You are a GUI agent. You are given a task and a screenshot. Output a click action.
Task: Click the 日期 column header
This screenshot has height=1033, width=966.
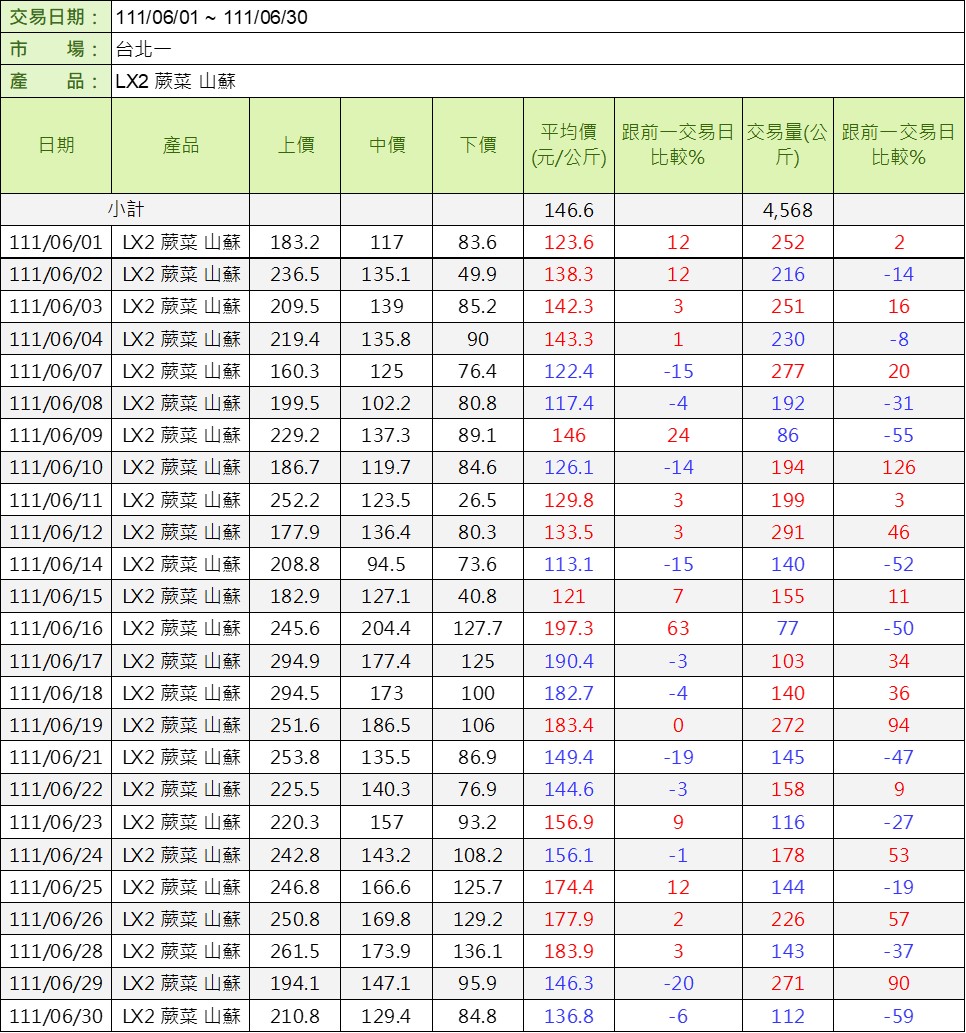tap(56, 145)
